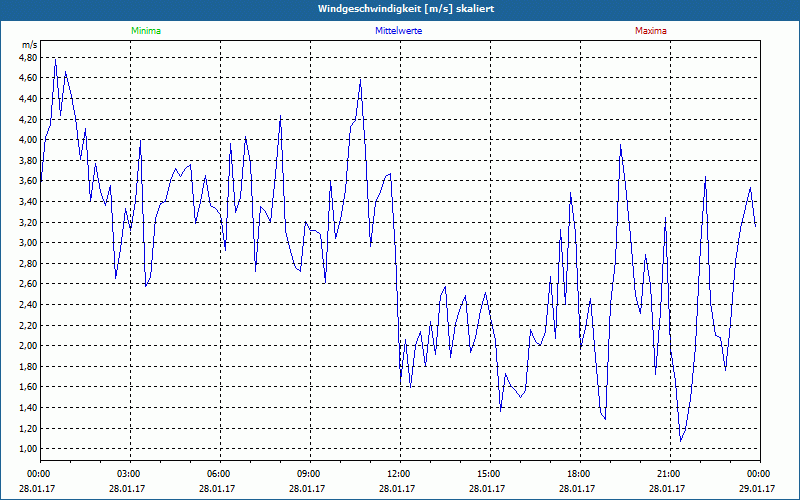The image size is (800, 500).
Task: Click the 3,80 y-axis value
Action: pyautogui.click(x=29, y=161)
